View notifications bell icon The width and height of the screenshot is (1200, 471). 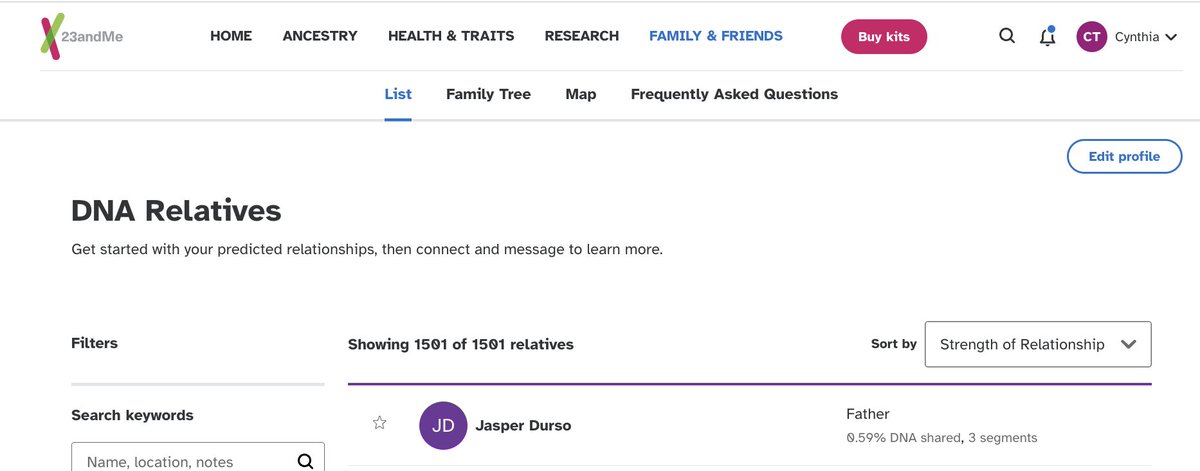pyautogui.click(x=1047, y=37)
